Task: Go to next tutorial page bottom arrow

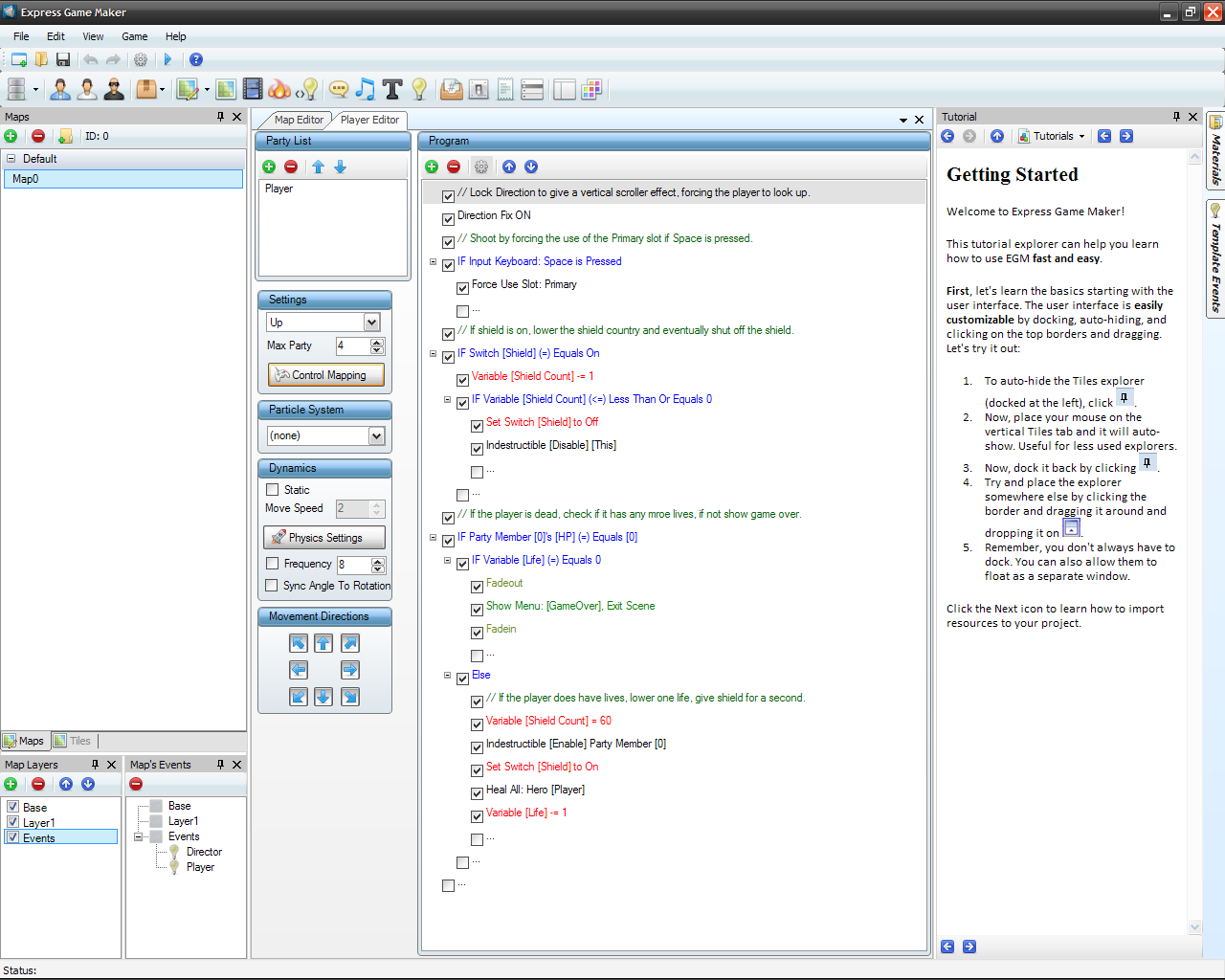Action: point(969,947)
